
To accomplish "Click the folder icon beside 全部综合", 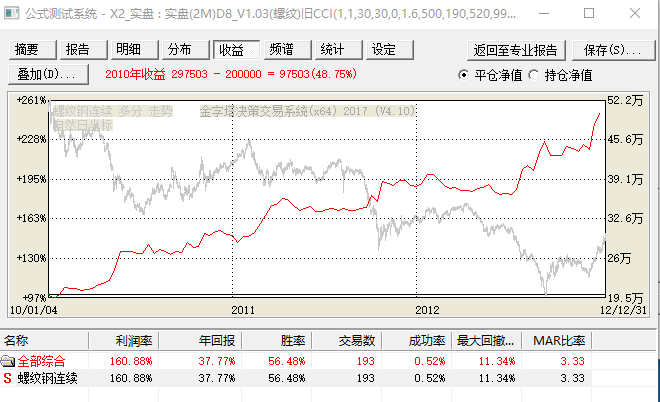I will [x=8, y=361].
